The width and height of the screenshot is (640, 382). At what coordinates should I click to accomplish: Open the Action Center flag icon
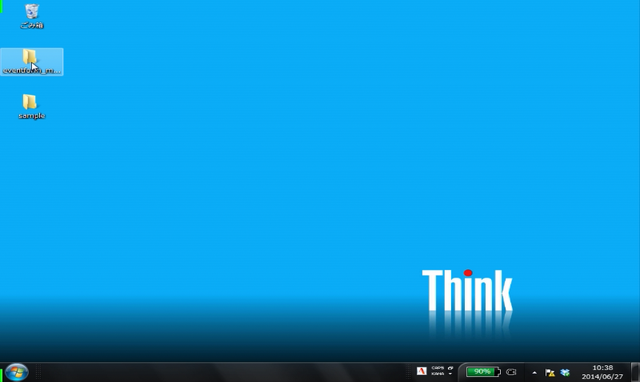549,372
